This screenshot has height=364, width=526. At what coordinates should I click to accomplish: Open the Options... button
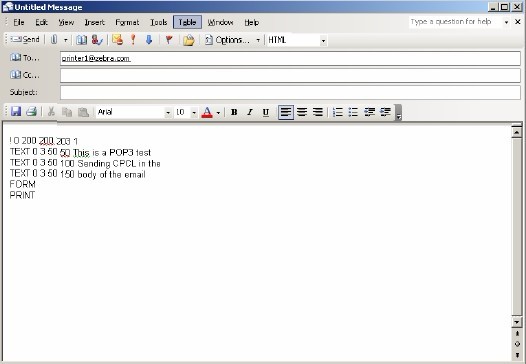[x=227, y=40]
